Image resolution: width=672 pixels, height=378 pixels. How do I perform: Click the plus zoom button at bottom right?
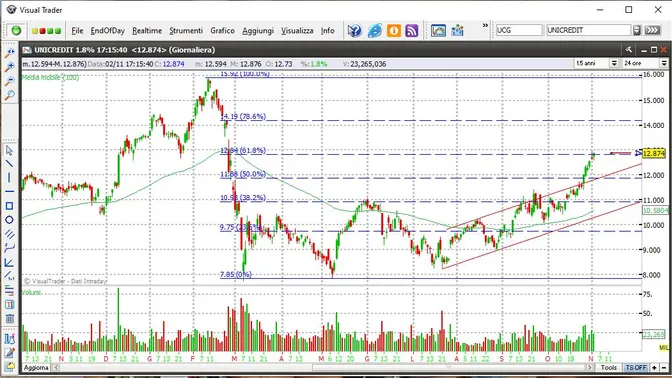654,368
